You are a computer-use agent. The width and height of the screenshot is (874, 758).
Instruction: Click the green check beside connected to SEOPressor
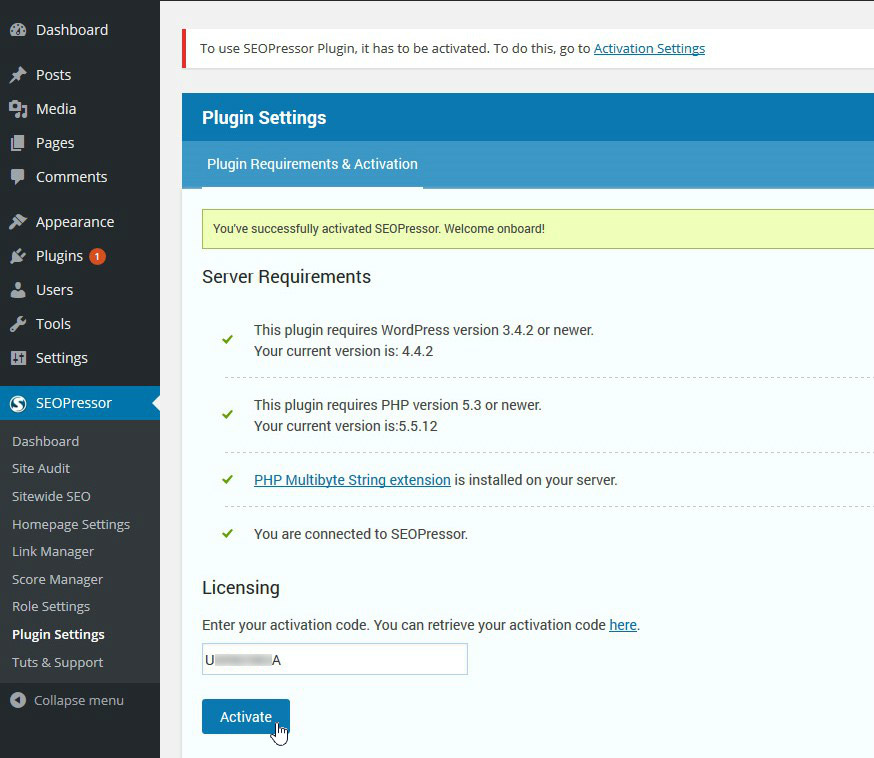click(x=227, y=533)
